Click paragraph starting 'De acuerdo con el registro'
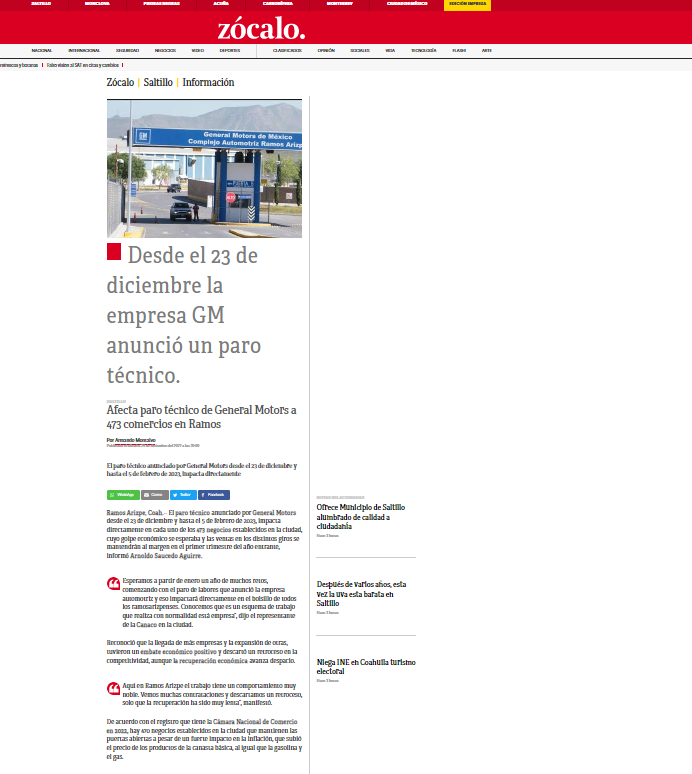692x774 pixels. click(204, 739)
